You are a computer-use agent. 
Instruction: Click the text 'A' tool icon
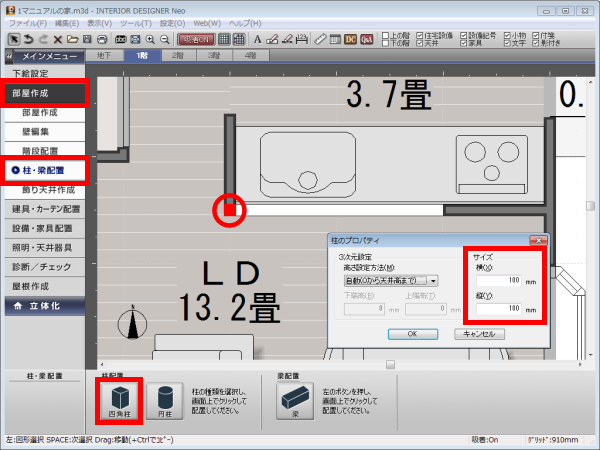click(257, 39)
